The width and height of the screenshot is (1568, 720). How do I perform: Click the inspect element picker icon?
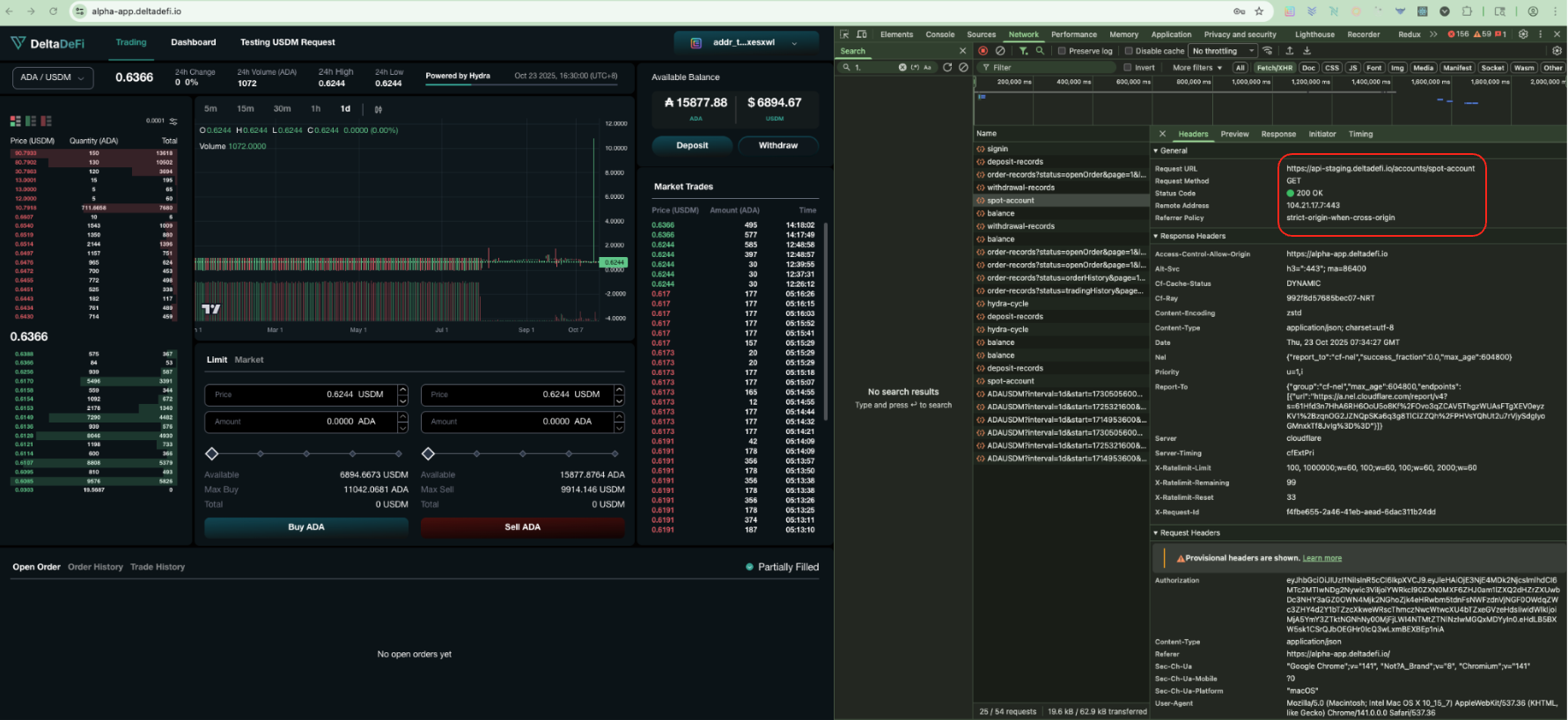coord(844,34)
